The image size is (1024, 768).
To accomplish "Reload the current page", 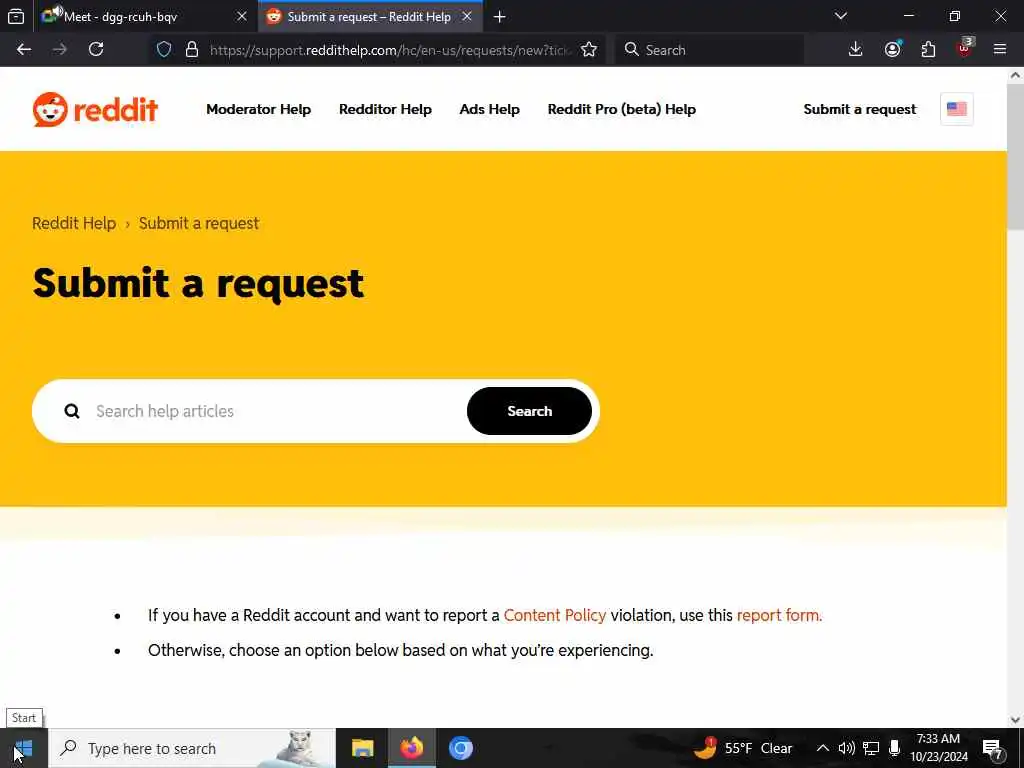I will click(x=96, y=50).
